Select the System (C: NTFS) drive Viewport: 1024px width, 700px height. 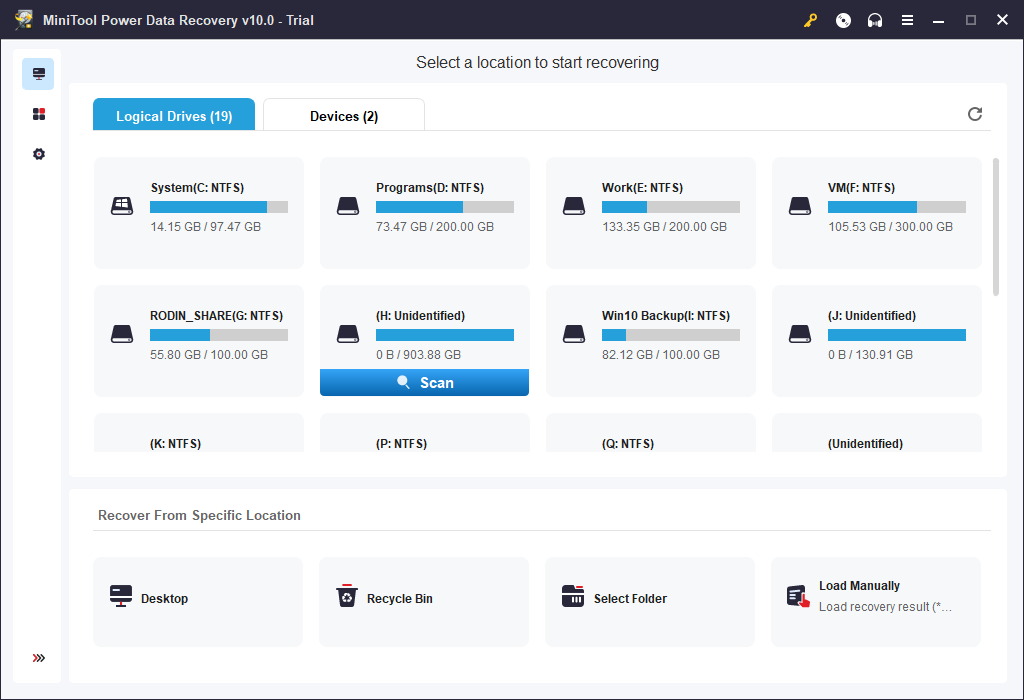[199, 212]
